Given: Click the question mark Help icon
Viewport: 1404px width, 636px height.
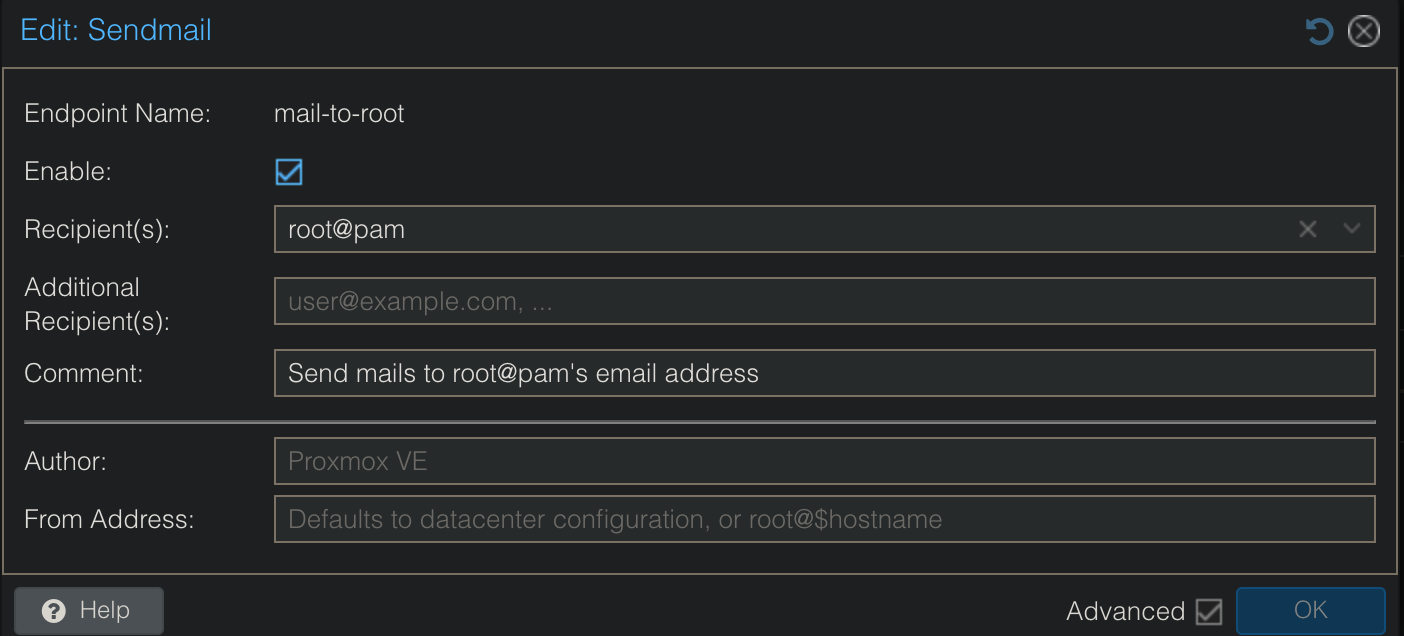Looking at the screenshot, I should (54, 611).
